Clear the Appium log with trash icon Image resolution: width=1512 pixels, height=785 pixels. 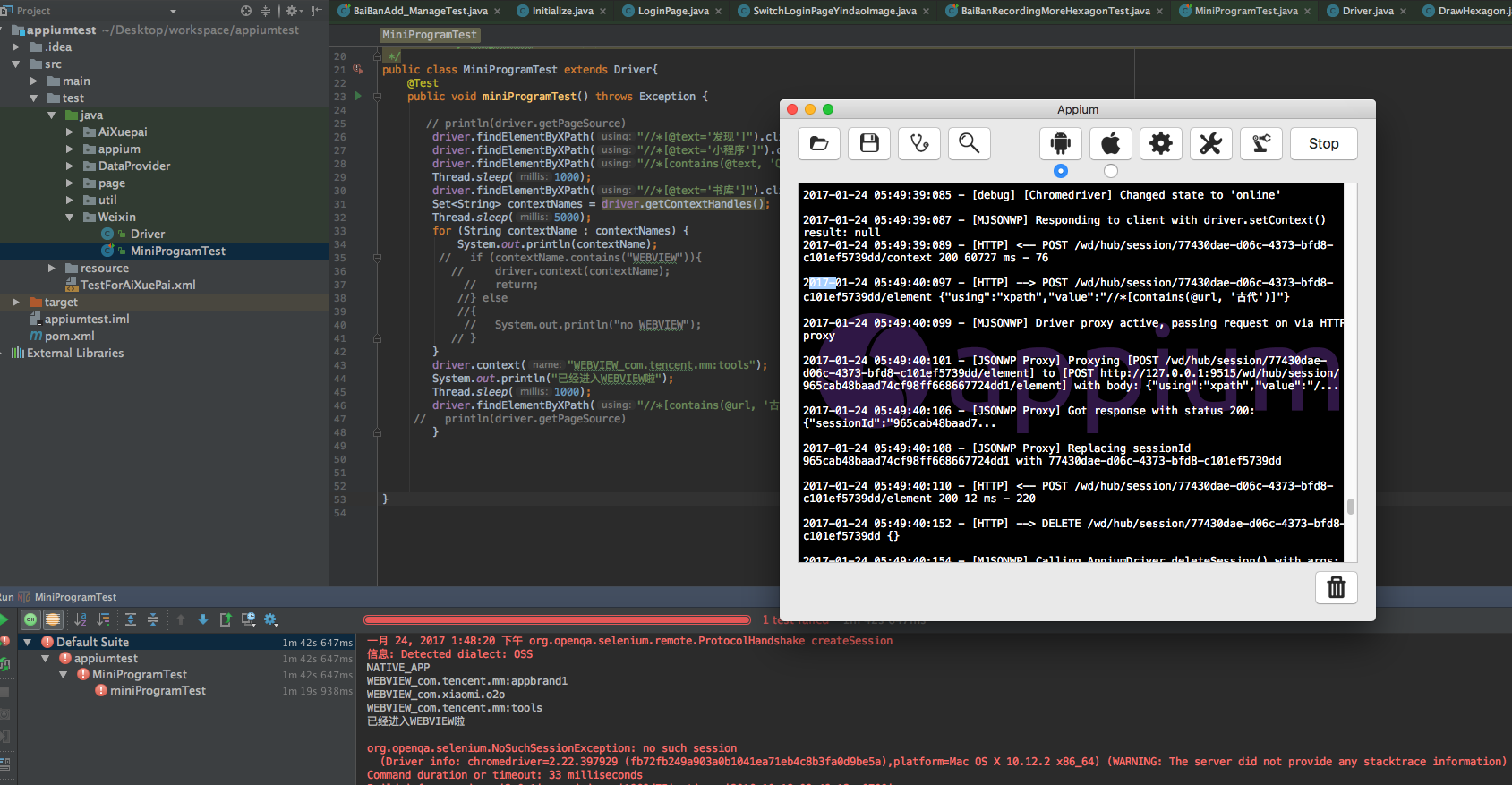coord(1337,587)
